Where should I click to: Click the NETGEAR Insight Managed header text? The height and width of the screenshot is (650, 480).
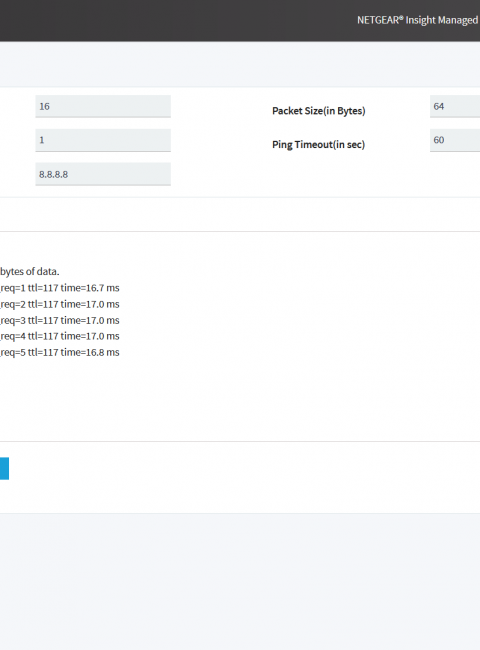418,20
